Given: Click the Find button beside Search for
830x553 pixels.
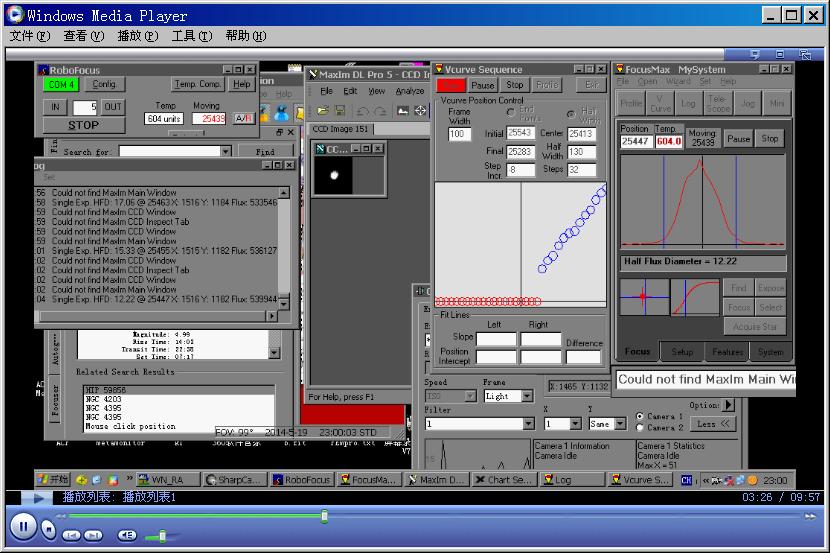Looking at the screenshot, I should 265,152.
